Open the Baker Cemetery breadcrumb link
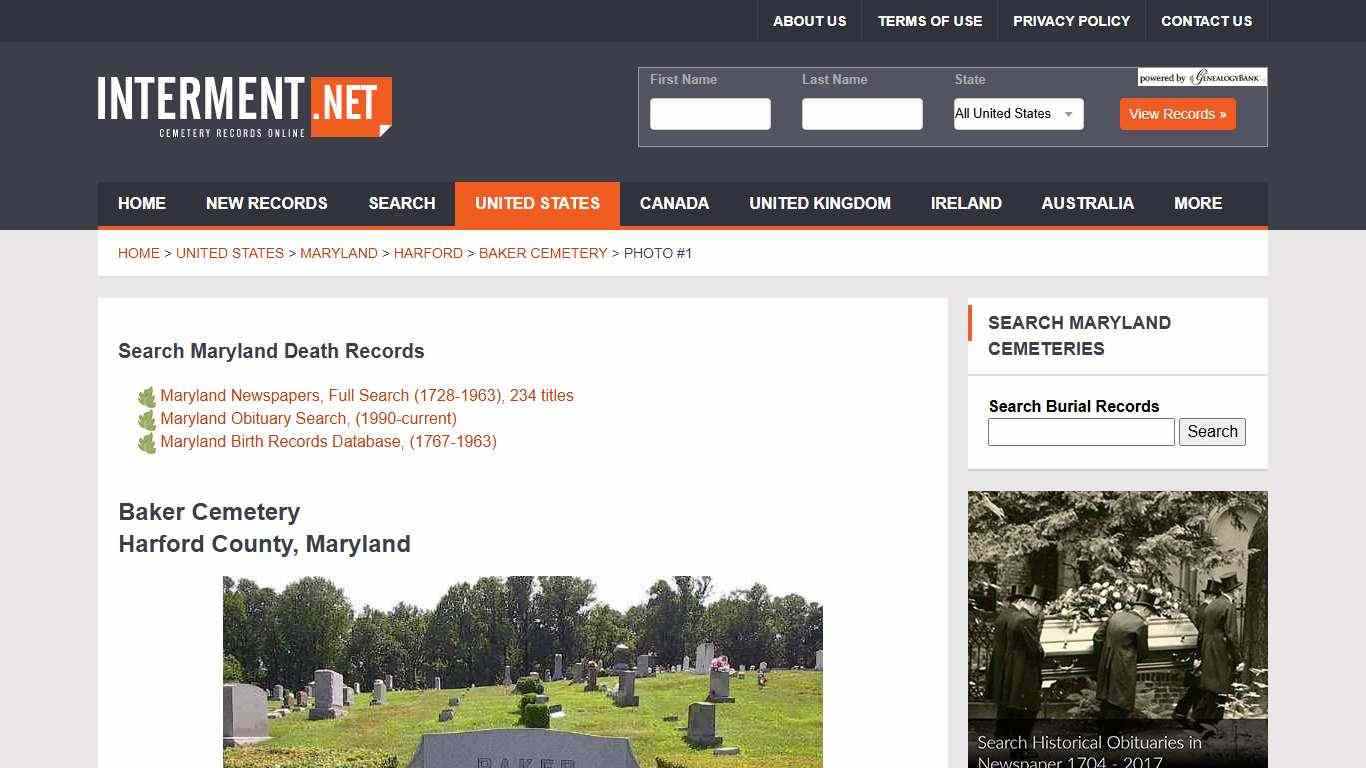Image resolution: width=1366 pixels, height=768 pixels. (x=543, y=254)
